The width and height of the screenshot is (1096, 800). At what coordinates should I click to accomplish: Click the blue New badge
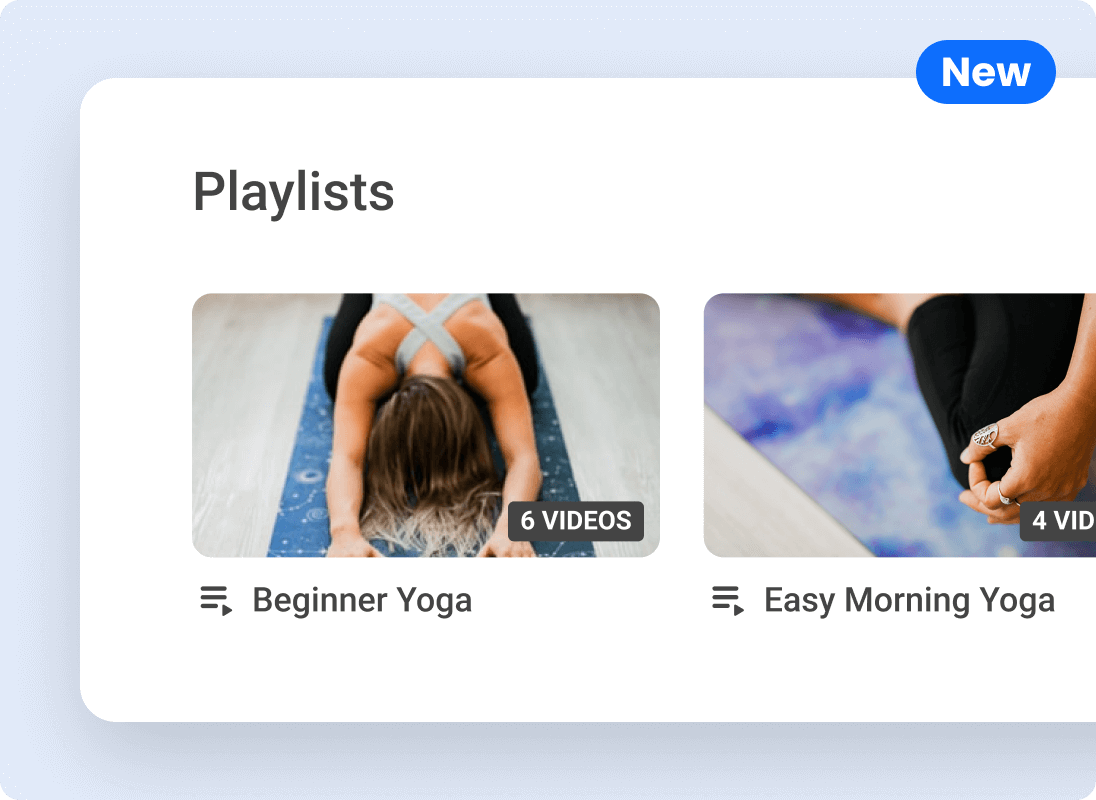pyautogui.click(x=986, y=72)
